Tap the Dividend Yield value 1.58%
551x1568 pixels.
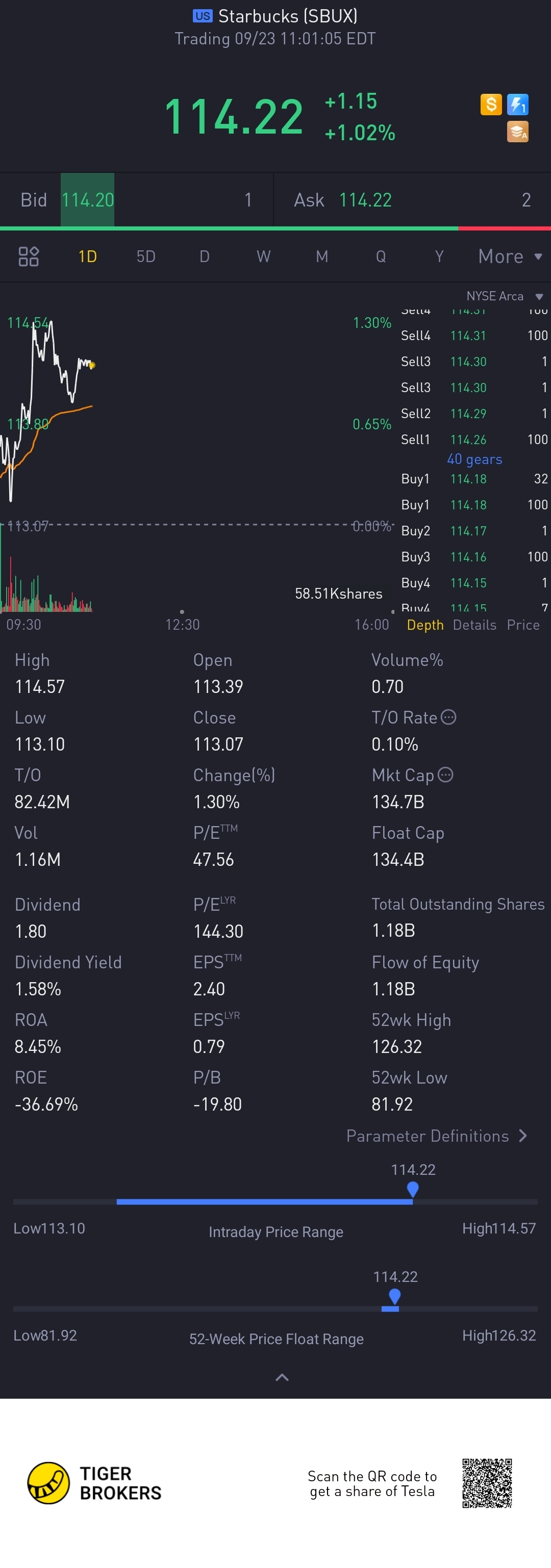[38, 989]
